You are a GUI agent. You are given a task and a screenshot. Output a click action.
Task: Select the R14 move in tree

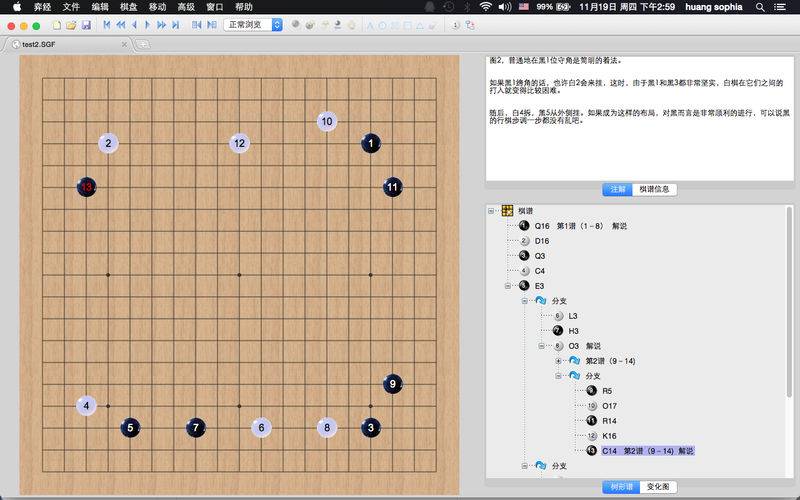coord(609,421)
